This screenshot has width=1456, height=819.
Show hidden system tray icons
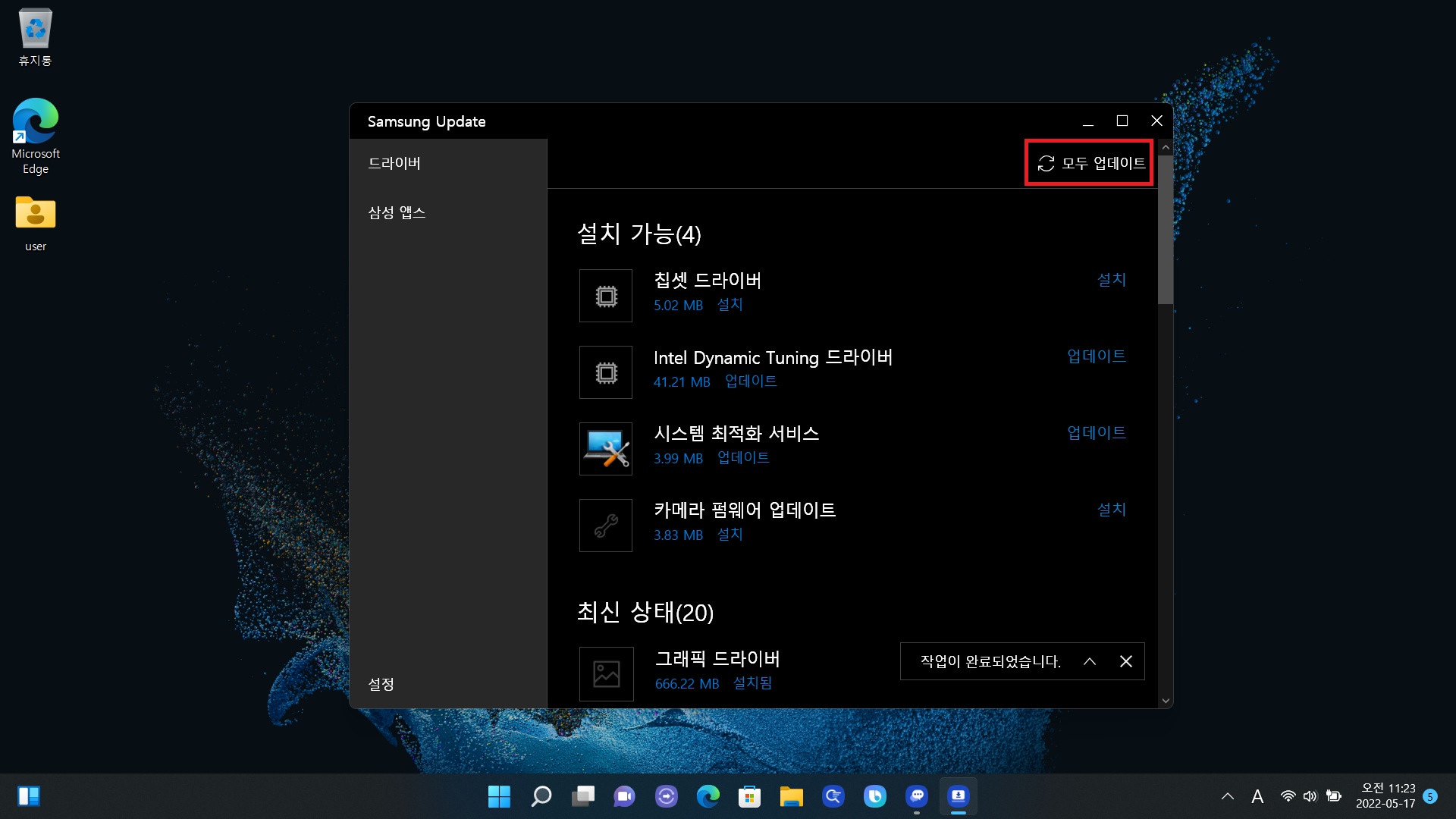tap(1227, 796)
